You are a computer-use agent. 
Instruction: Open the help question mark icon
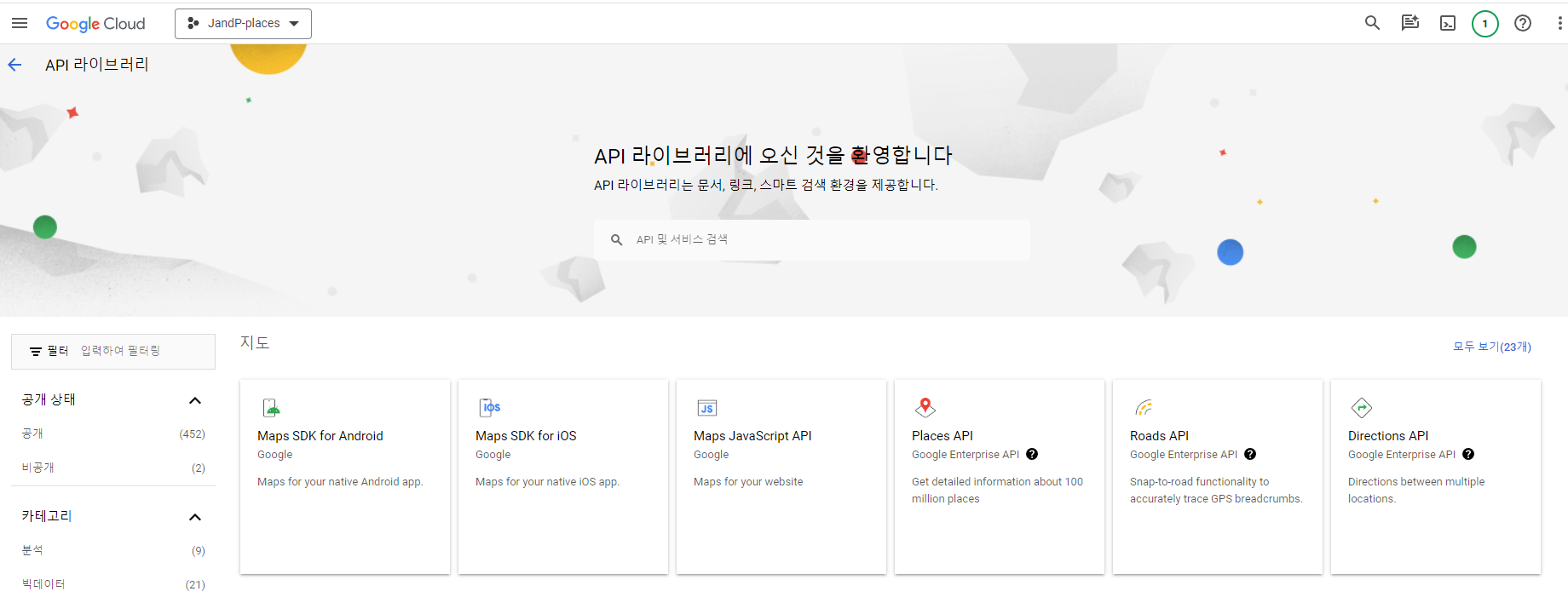click(x=1523, y=23)
